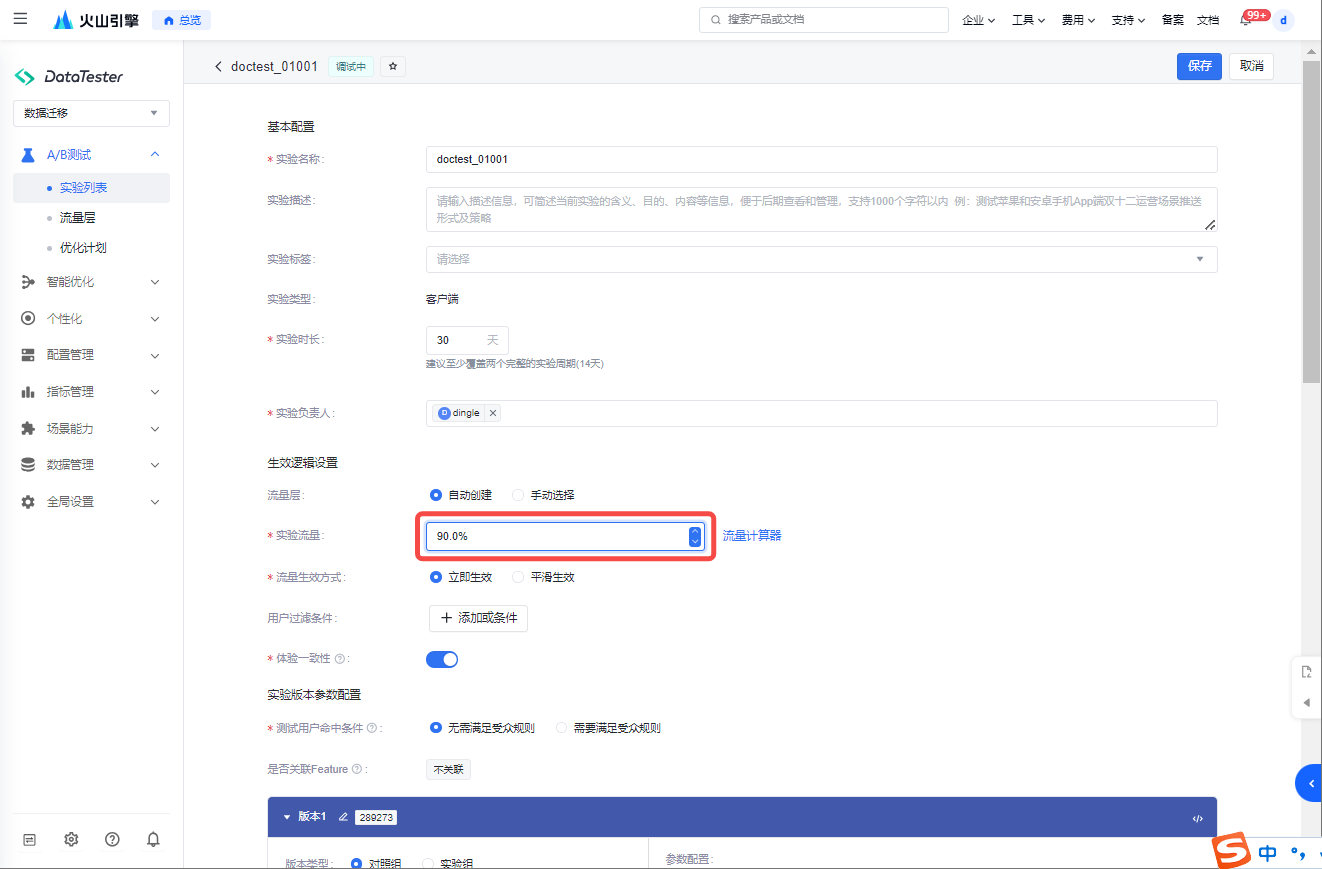Click the bottom-left sidebar list icon

tap(30, 840)
